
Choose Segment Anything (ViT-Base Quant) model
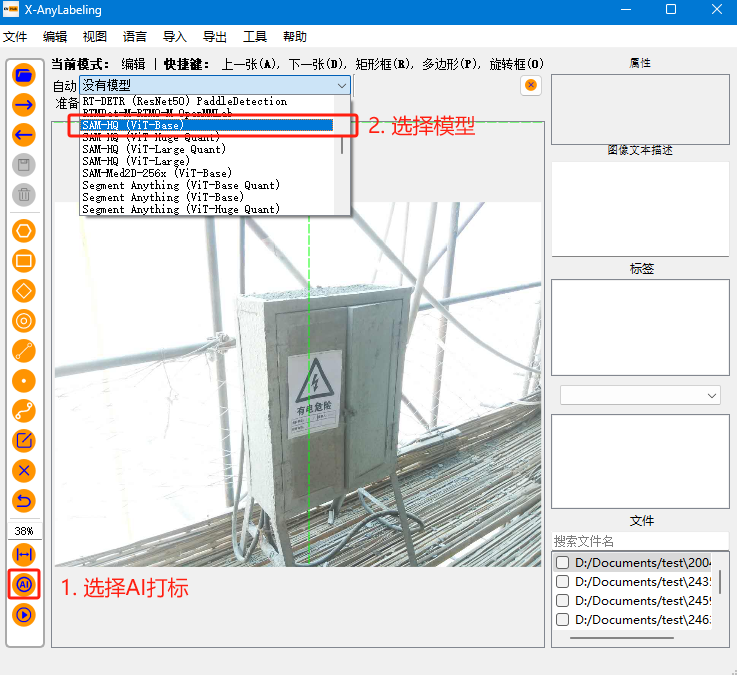coord(207,185)
